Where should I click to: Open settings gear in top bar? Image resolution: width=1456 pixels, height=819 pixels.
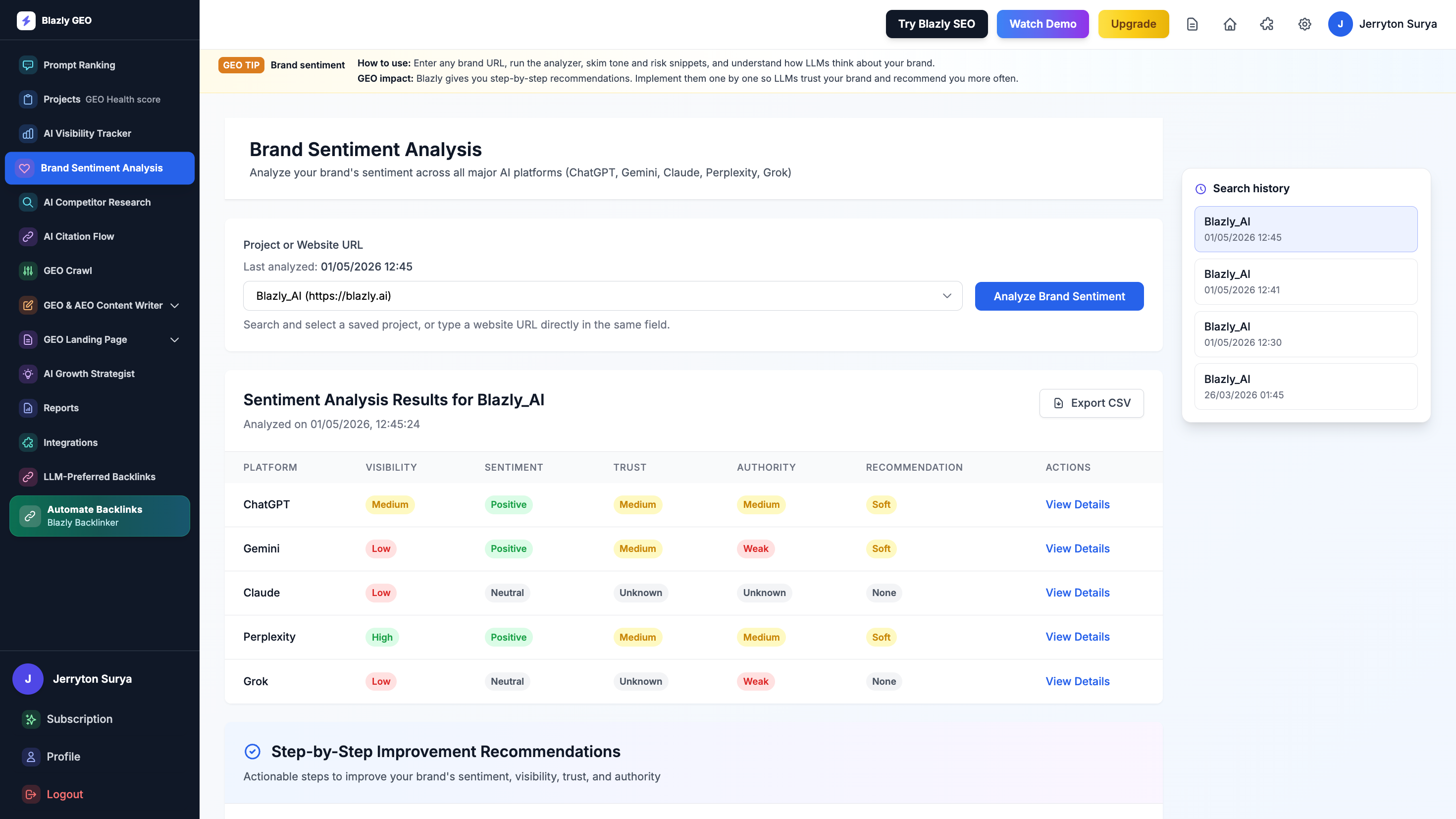click(x=1304, y=24)
